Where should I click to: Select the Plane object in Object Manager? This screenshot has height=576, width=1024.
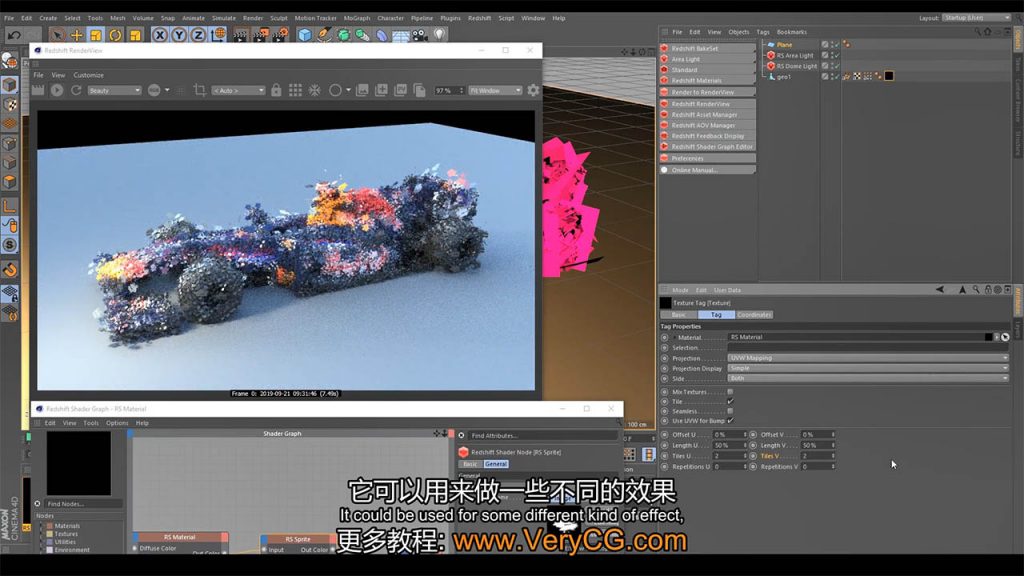(784, 44)
